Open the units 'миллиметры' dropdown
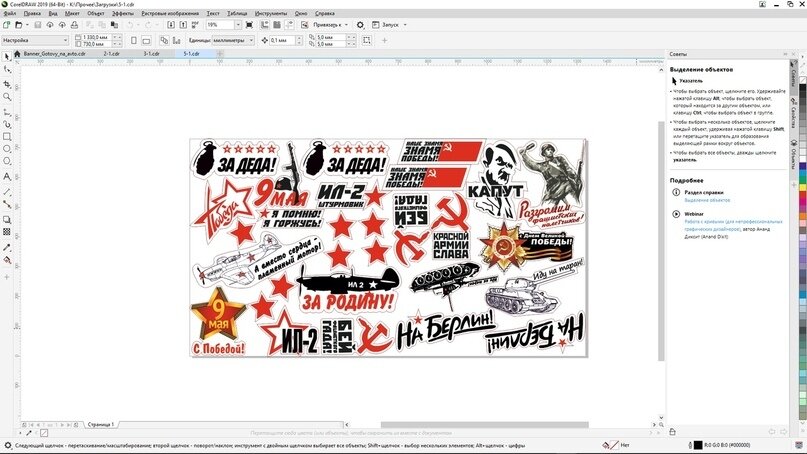The width and height of the screenshot is (807, 454). [234, 40]
